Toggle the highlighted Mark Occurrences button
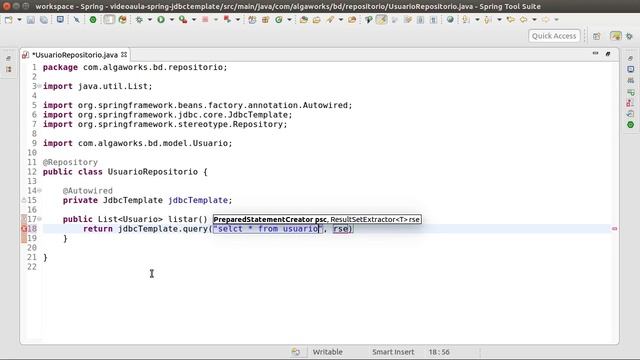The image size is (640, 360). pos(382,20)
